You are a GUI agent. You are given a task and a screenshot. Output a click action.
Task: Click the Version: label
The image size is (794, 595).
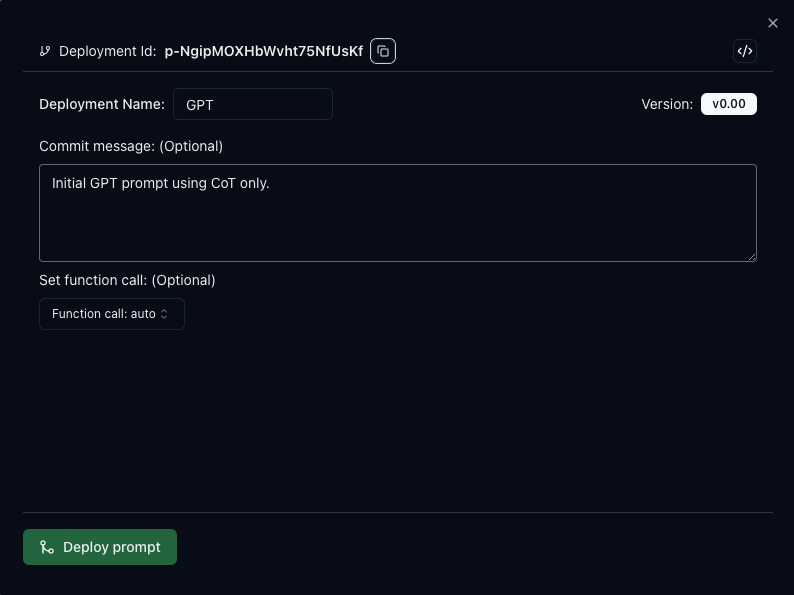point(667,104)
